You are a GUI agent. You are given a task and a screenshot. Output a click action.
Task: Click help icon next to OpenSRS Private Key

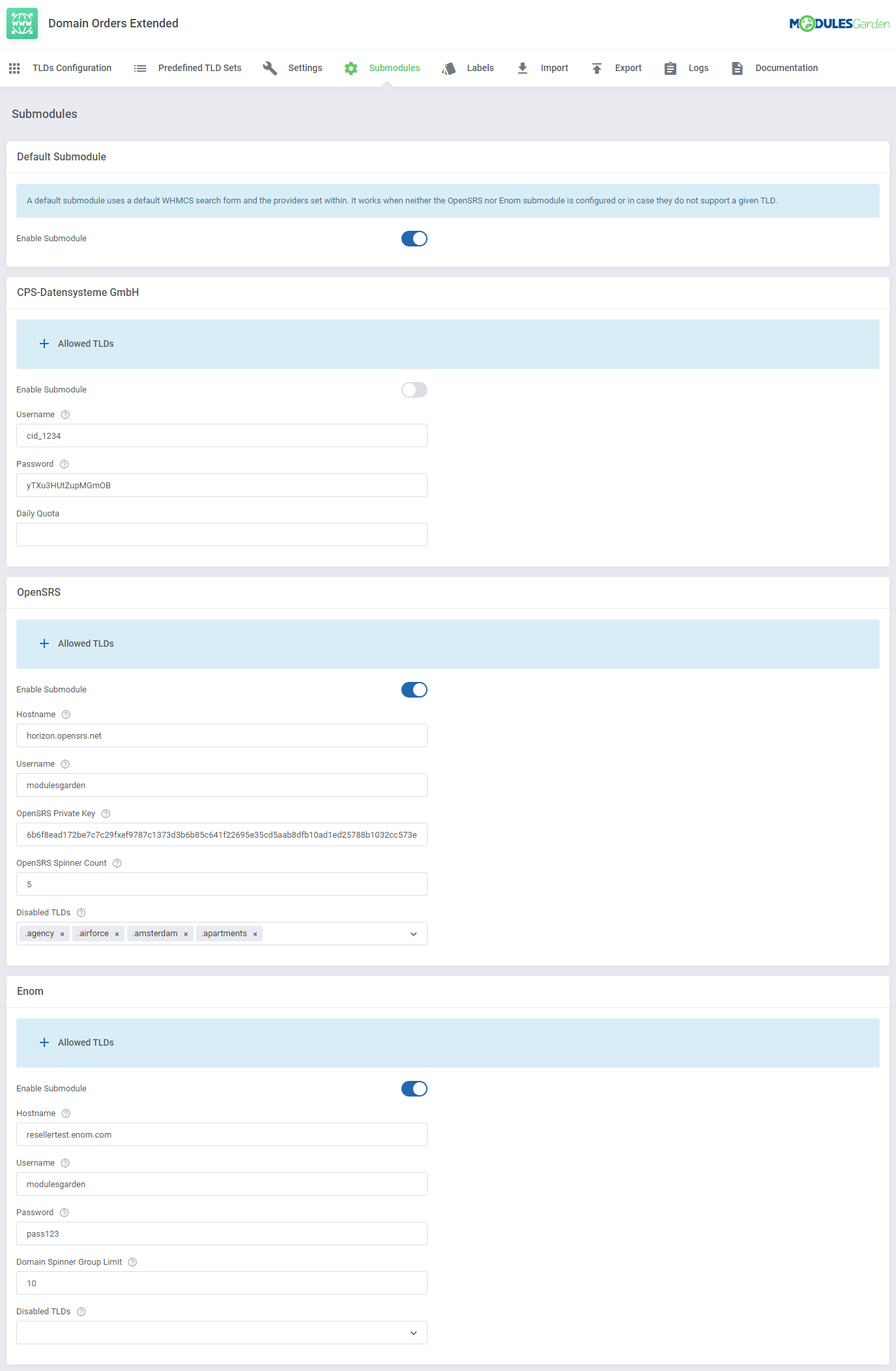tap(106, 814)
